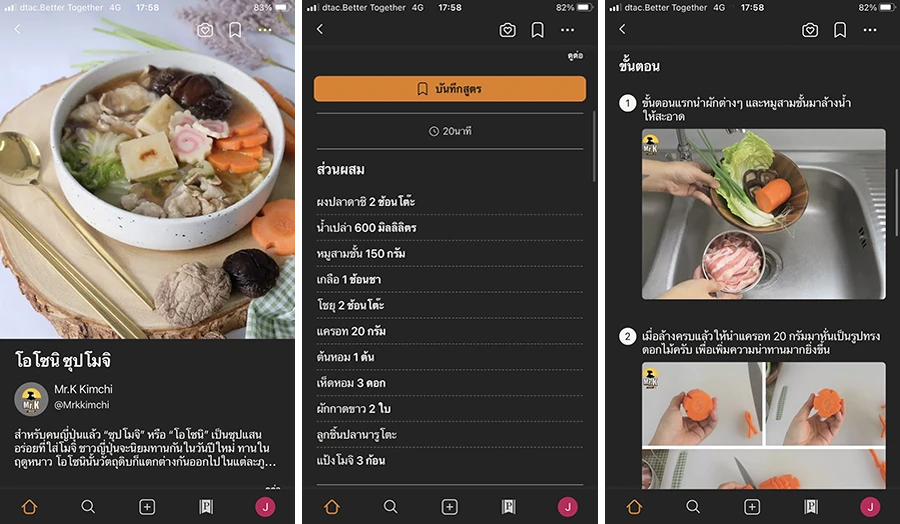Screen dimensions: 900x524
Task: Toggle bookmark icon over the soup photo
Action: [x=235, y=30]
